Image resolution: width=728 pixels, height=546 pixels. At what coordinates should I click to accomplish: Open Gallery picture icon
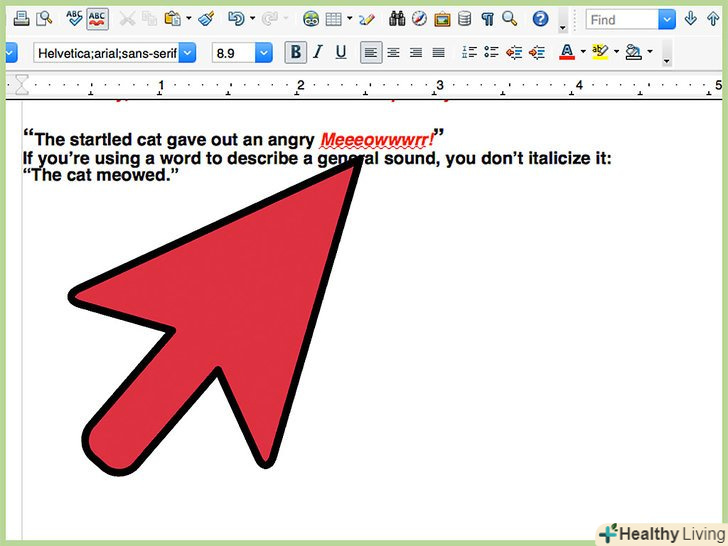tap(442, 19)
